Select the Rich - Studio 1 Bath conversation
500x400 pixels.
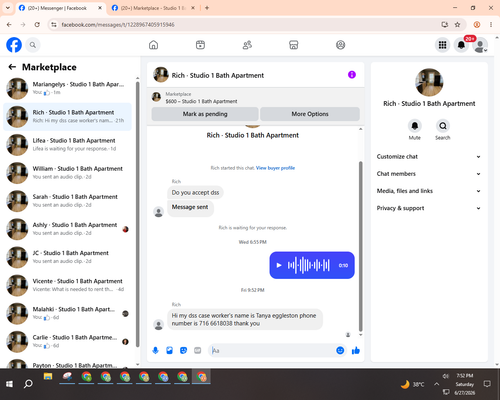tap(67, 117)
